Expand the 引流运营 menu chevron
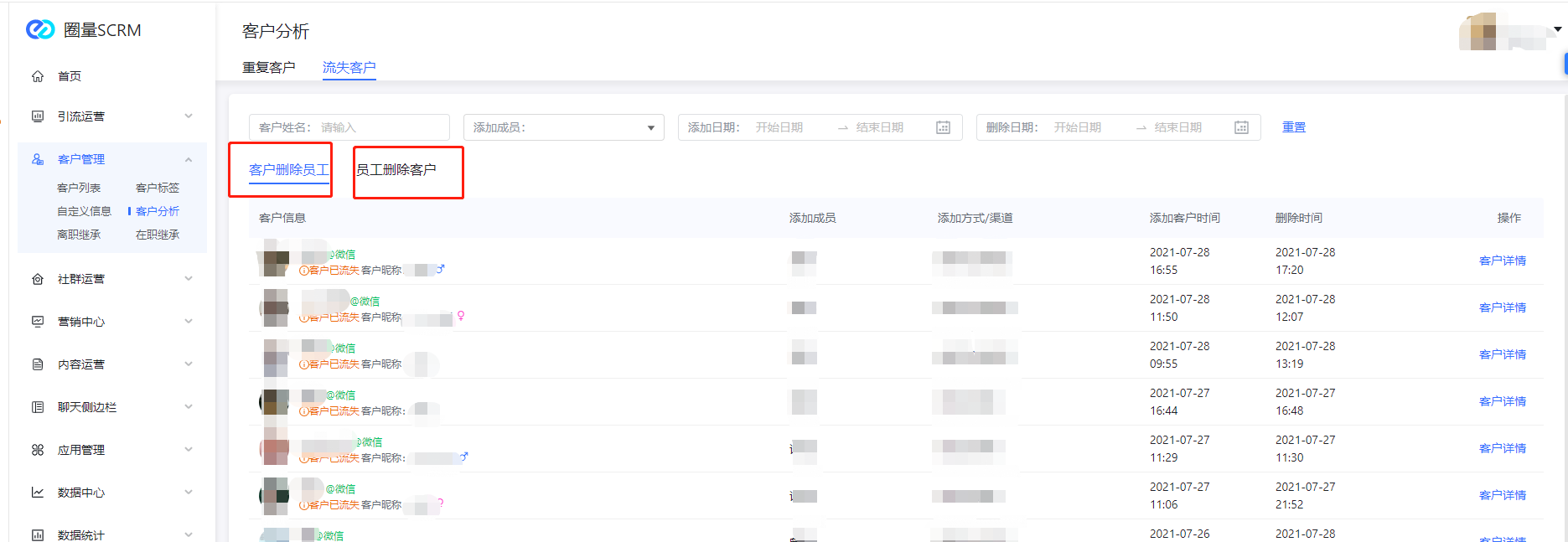 click(x=189, y=116)
